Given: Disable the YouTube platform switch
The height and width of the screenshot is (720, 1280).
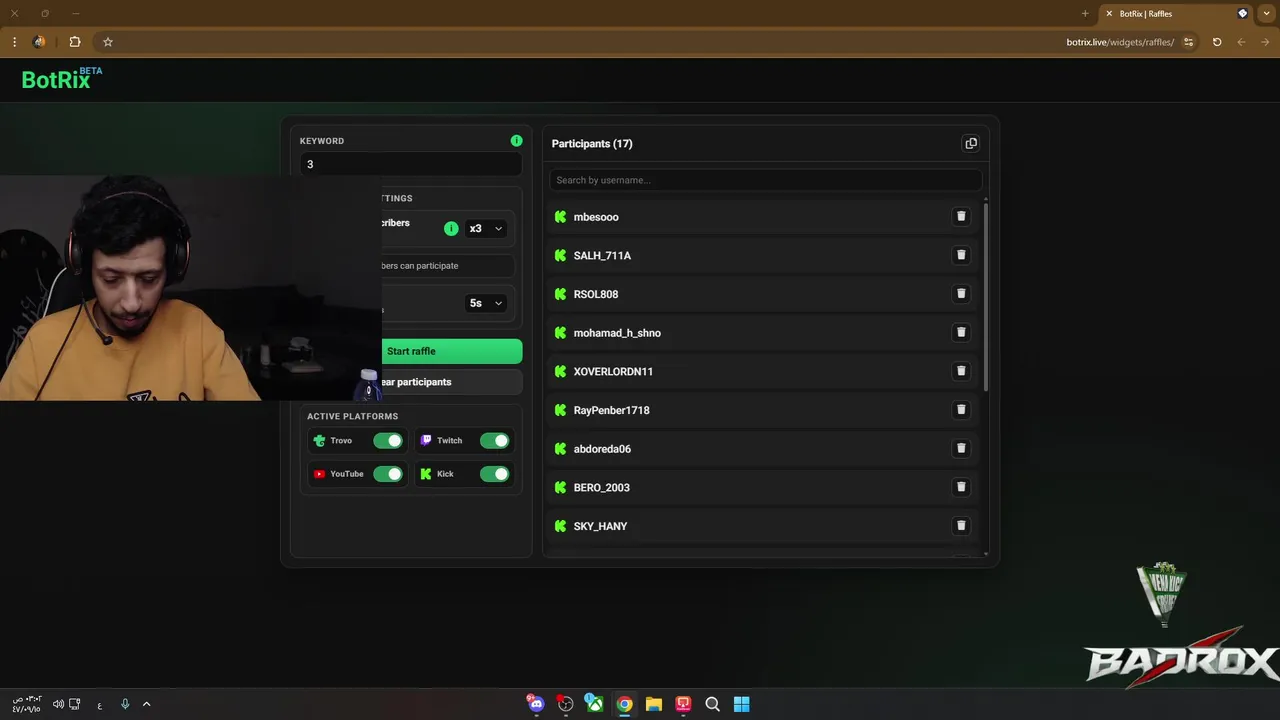Looking at the screenshot, I should point(388,474).
